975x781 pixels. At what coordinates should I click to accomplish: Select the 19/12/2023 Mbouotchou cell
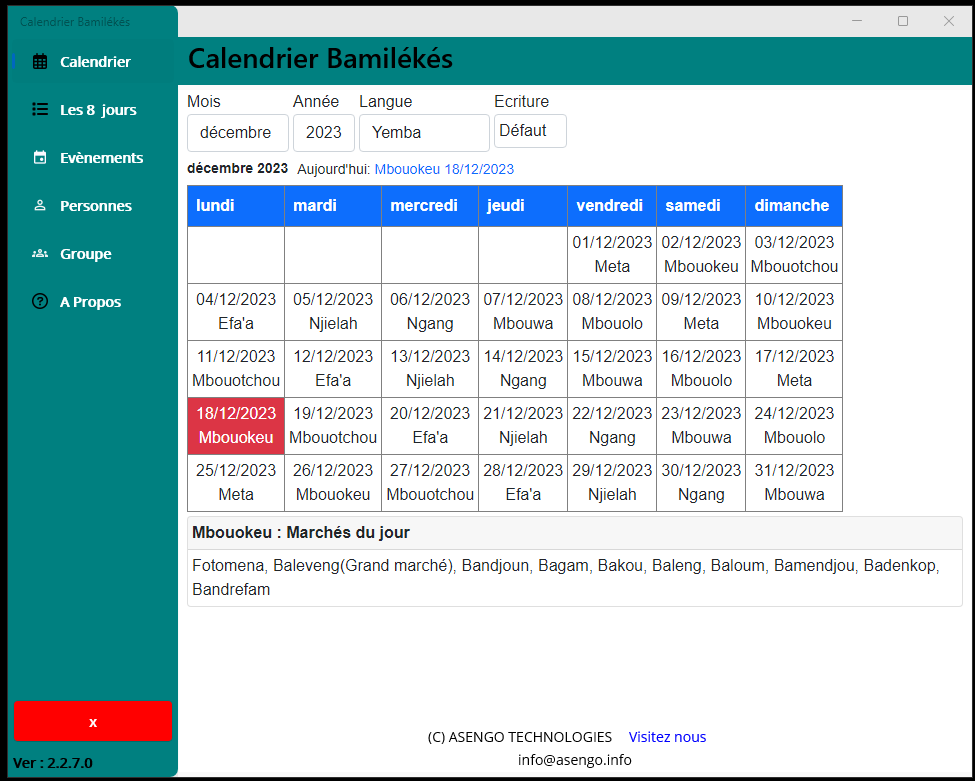(x=333, y=426)
